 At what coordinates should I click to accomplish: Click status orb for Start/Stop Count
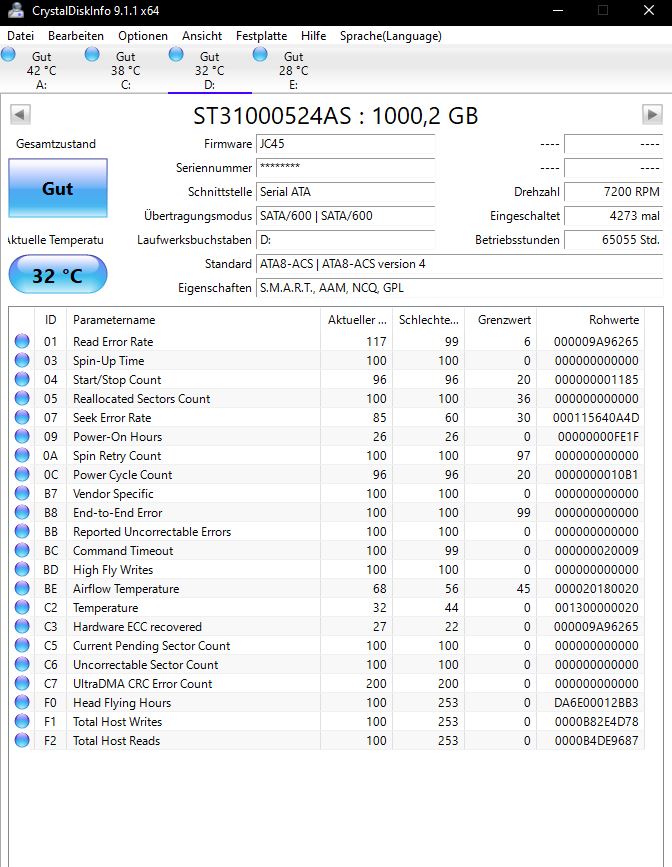(x=22, y=380)
